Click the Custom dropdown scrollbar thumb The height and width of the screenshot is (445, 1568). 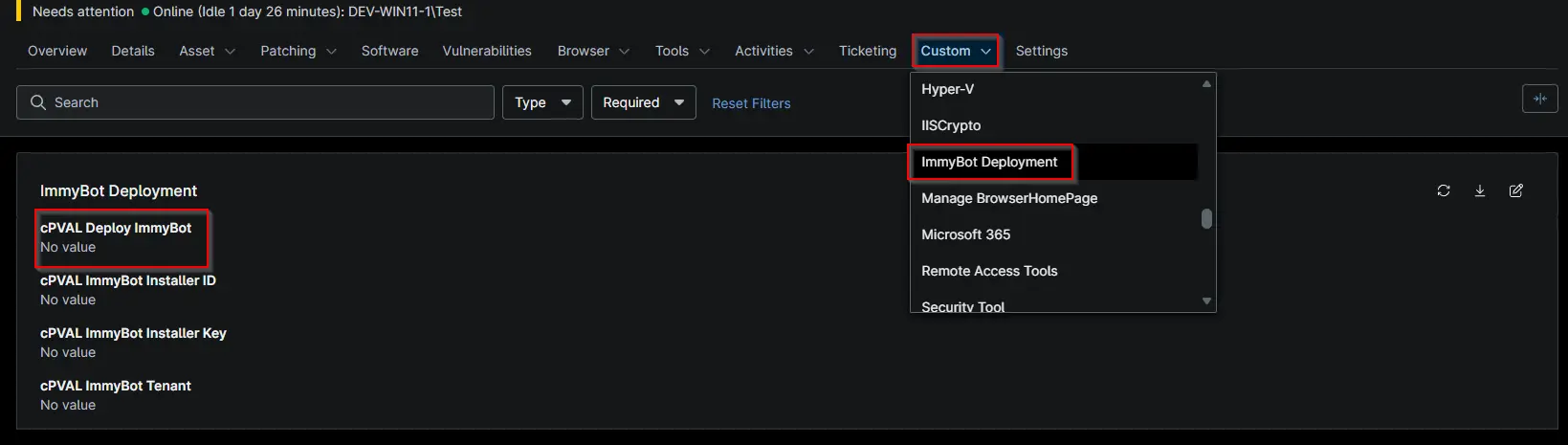pyautogui.click(x=1206, y=219)
